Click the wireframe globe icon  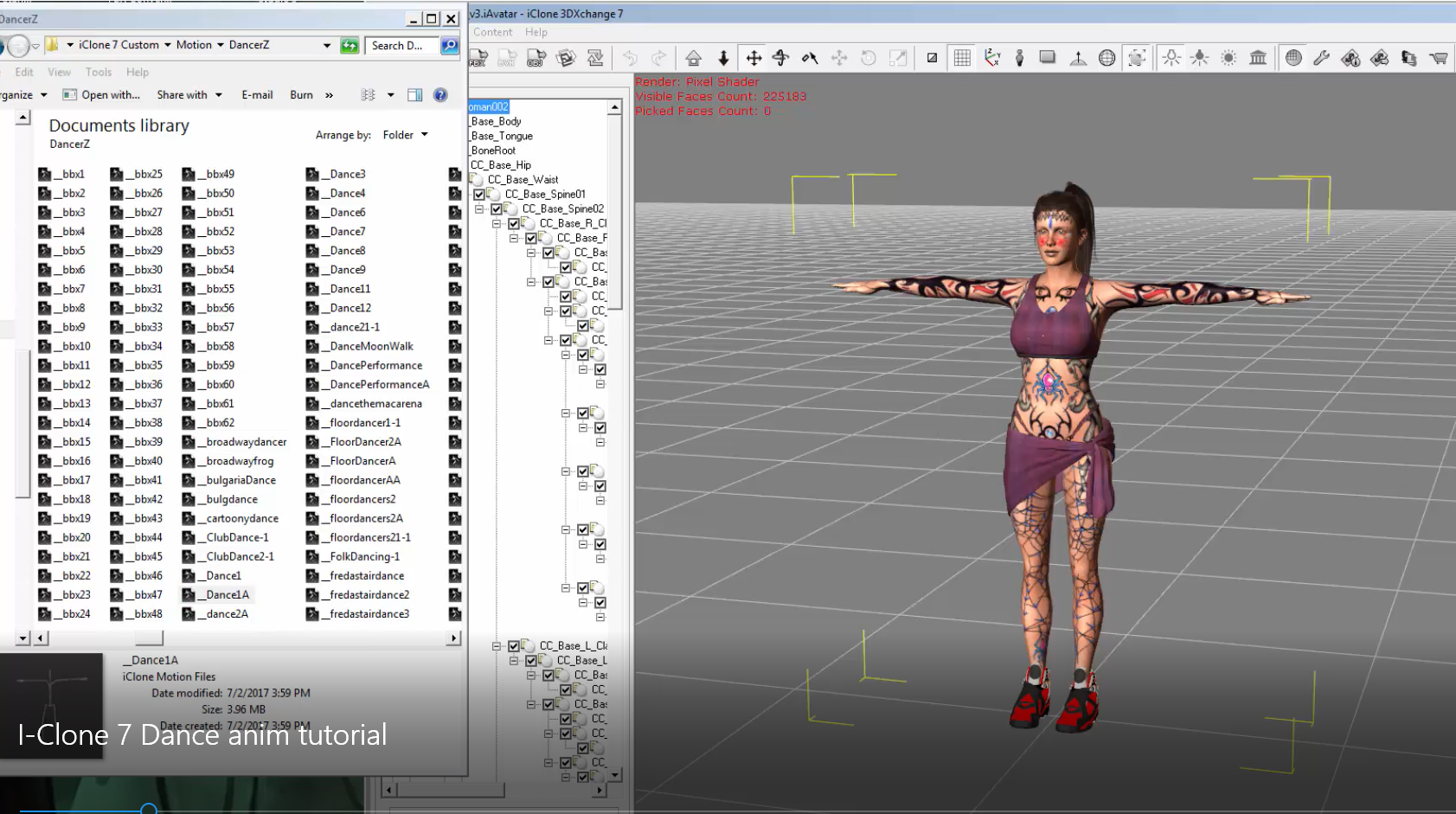pos(1106,58)
